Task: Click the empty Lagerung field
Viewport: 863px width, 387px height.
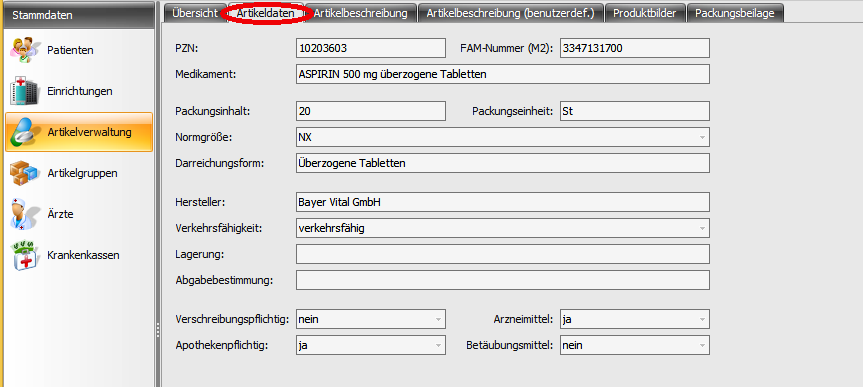Action: tap(502, 254)
